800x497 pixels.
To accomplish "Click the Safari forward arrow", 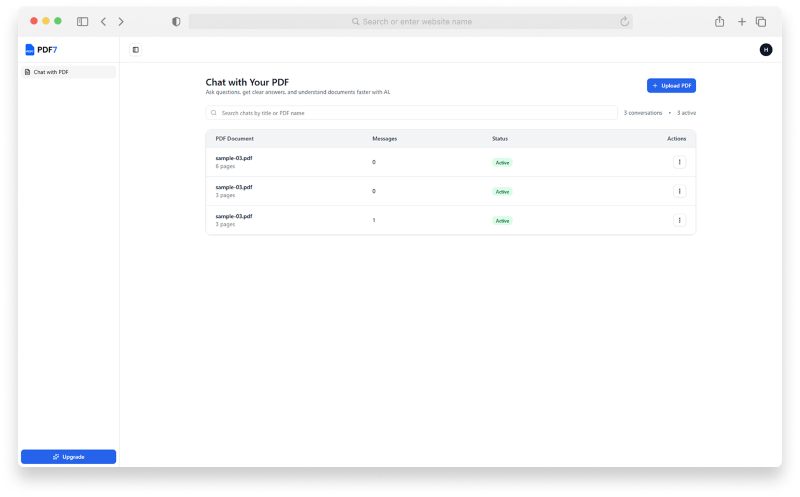I will [121, 21].
